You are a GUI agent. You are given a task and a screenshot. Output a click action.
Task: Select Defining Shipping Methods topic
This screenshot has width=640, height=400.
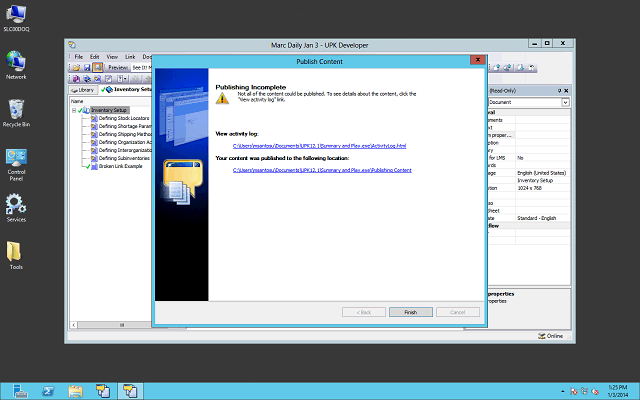click(x=125, y=134)
